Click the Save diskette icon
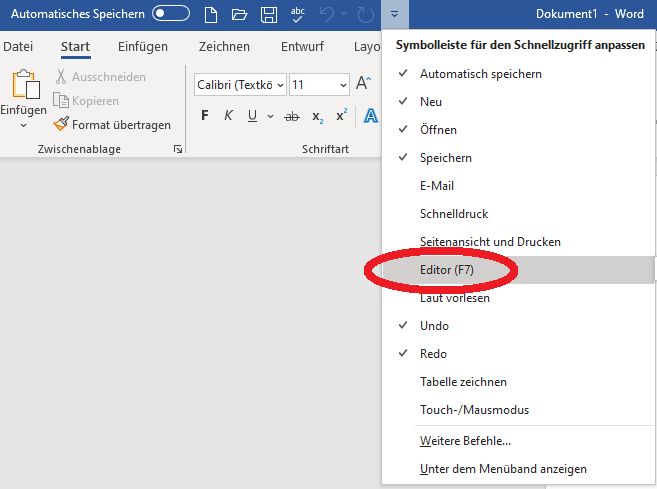657x489 pixels. pos(269,15)
